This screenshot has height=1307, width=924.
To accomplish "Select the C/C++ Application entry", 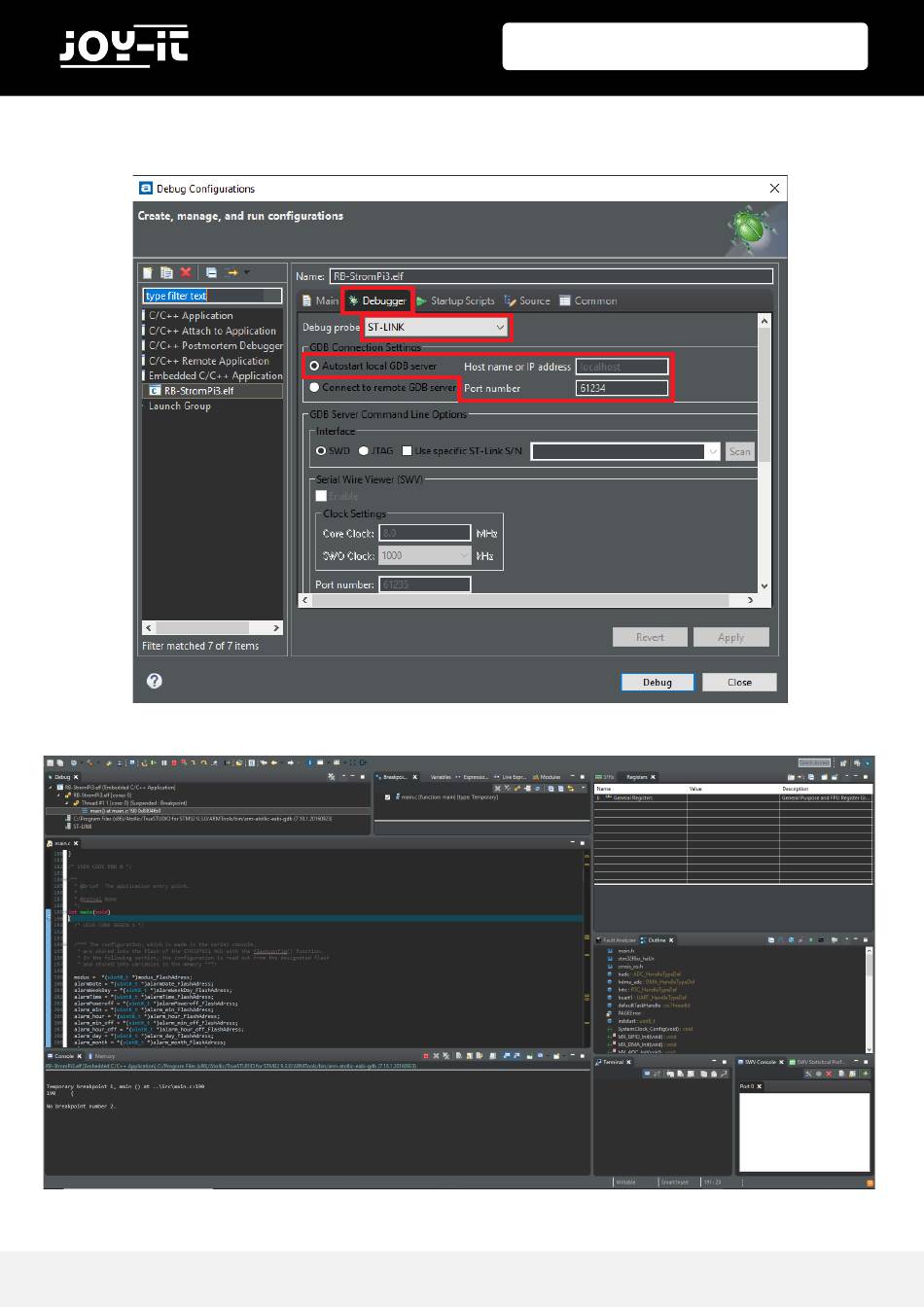I will [191, 316].
